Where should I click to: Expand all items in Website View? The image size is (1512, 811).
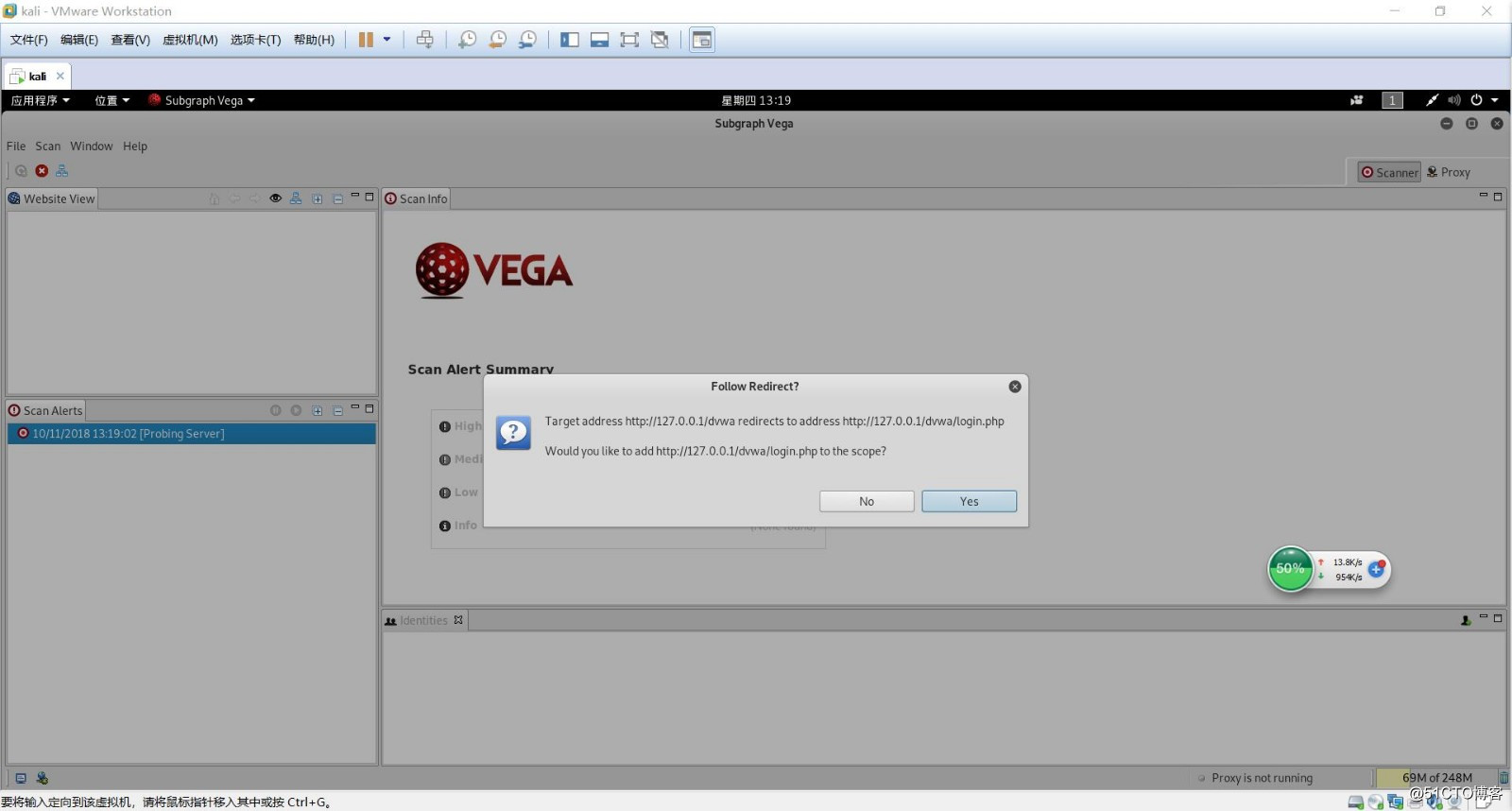[x=318, y=198]
